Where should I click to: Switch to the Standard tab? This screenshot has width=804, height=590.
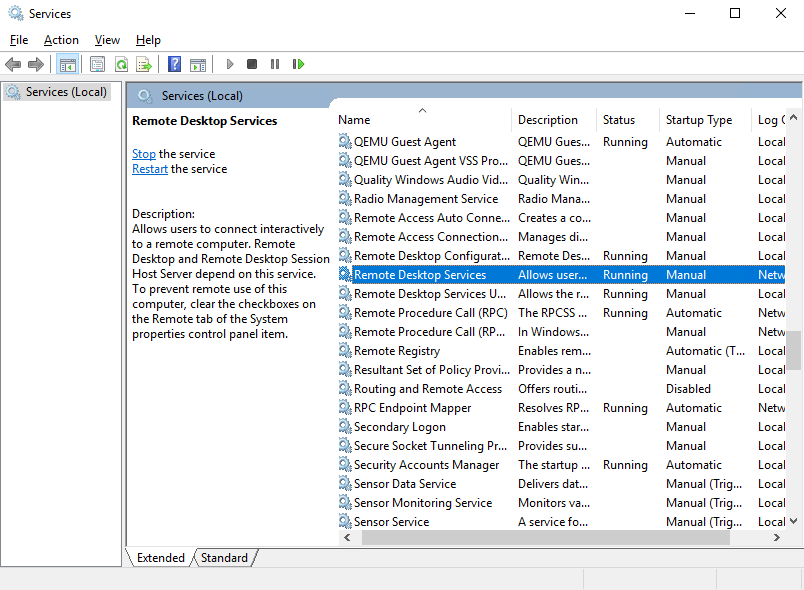(224, 558)
